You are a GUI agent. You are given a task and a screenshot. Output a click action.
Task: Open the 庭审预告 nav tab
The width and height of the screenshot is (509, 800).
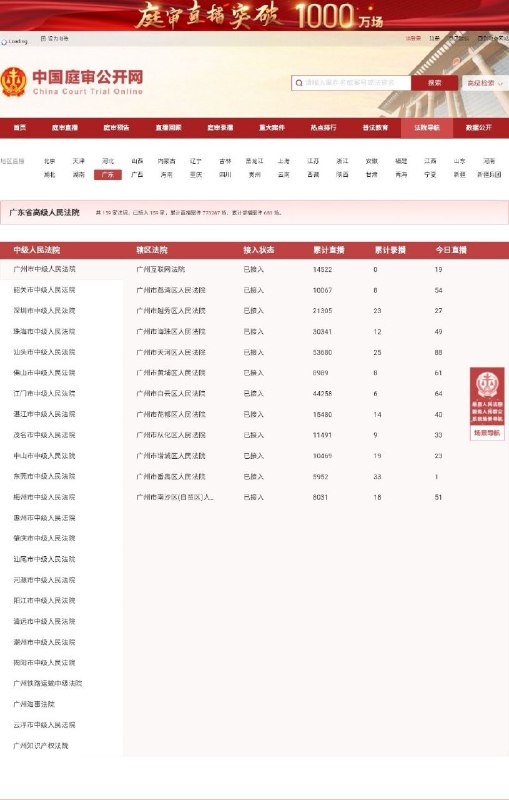point(116,128)
